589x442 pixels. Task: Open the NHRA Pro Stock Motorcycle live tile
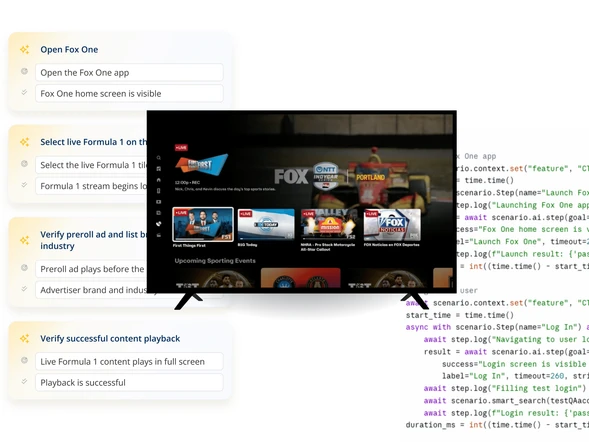pyautogui.click(x=329, y=225)
